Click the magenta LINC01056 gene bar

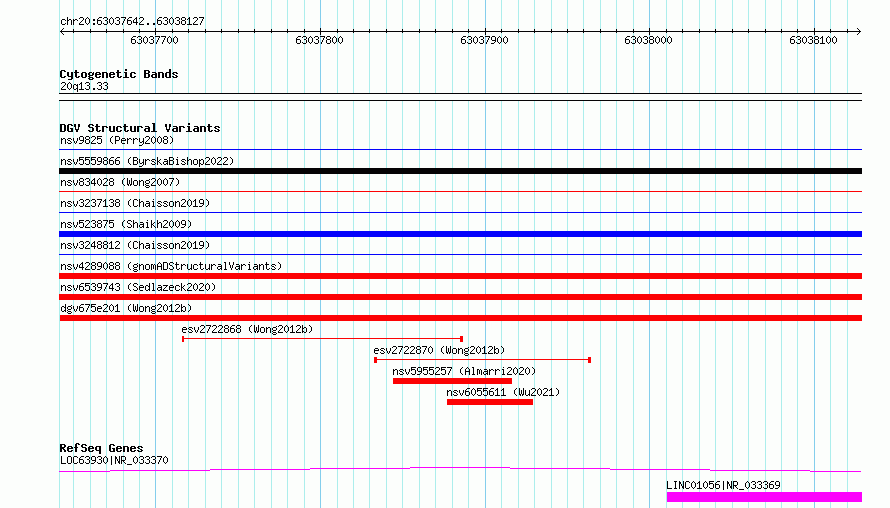point(764,497)
